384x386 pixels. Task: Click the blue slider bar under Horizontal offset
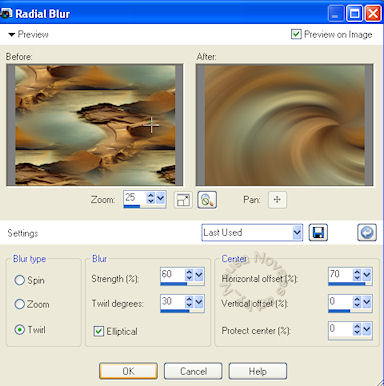click(x=347, y=284)
